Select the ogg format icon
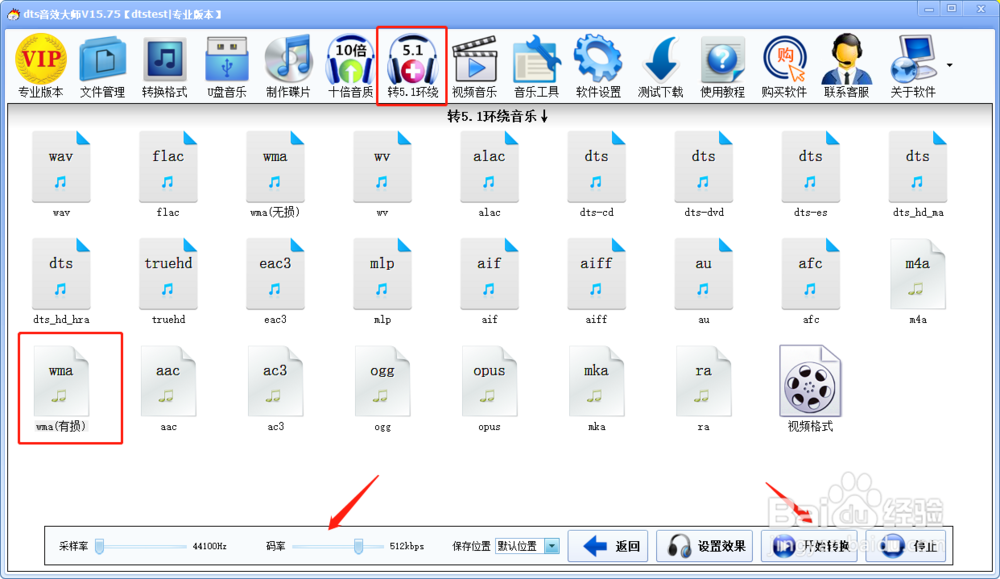The width and height of the screenshot is (1000, 579). [x=382, y=389]
